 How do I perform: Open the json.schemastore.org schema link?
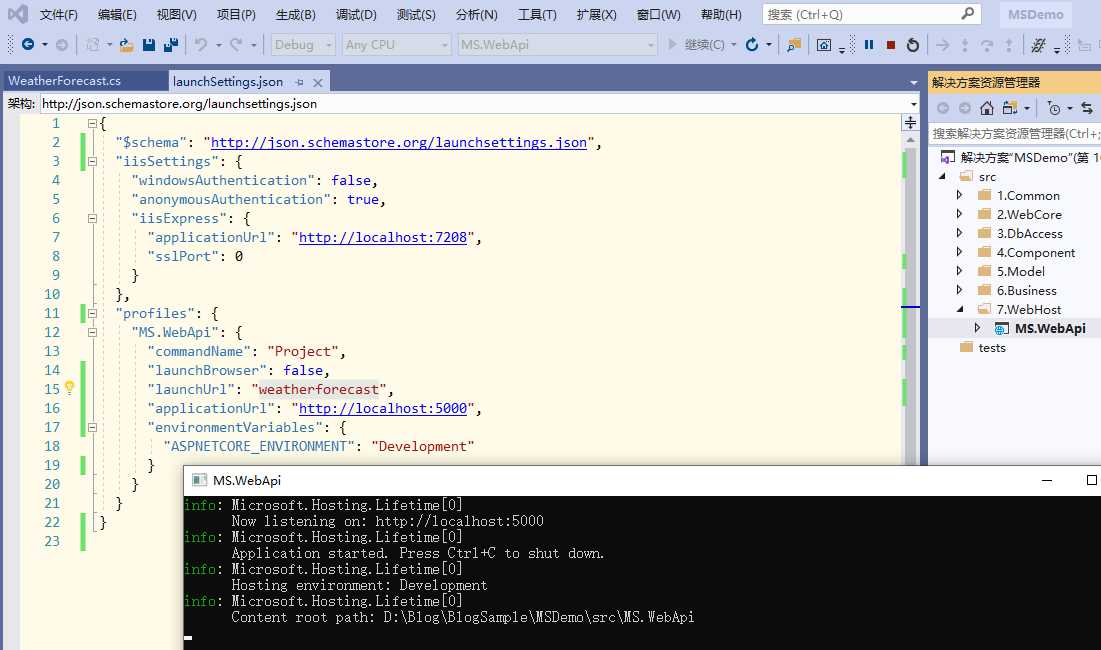pyautogui.click(x=399, y=142)
